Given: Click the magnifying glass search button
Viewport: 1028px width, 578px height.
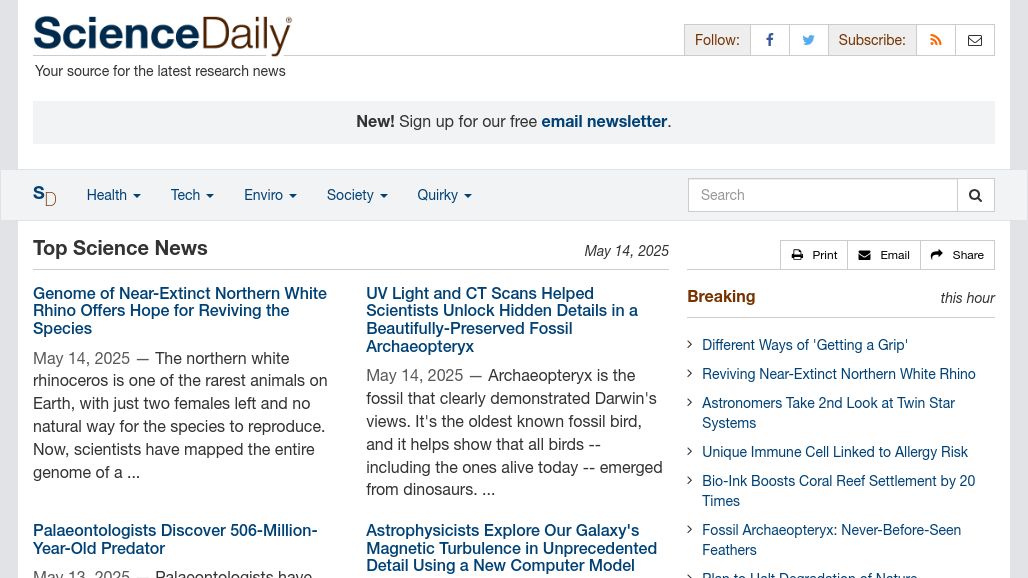Looking at the screenshot, I should pos(976,195).
